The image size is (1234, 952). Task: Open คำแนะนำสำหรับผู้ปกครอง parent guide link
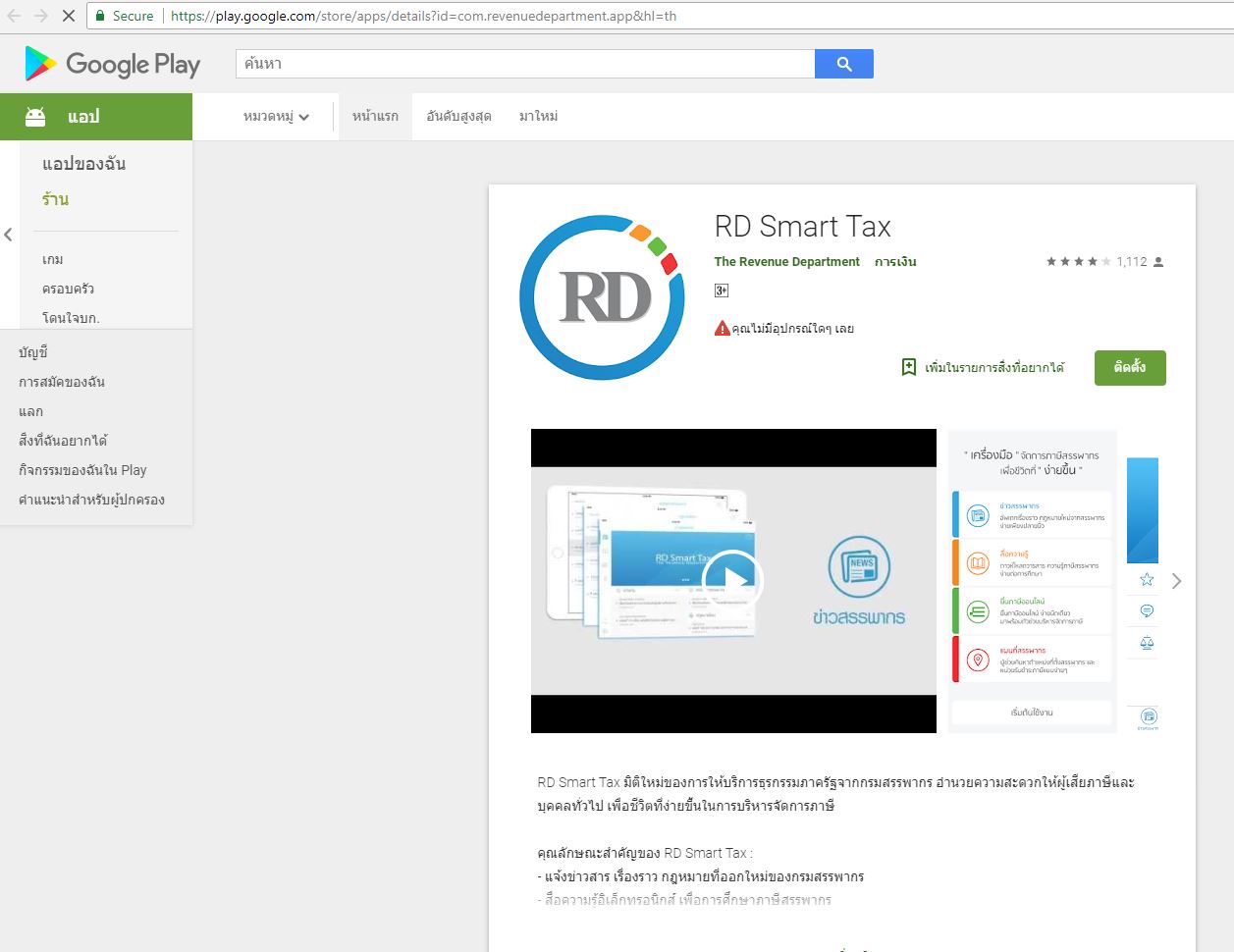91,500
